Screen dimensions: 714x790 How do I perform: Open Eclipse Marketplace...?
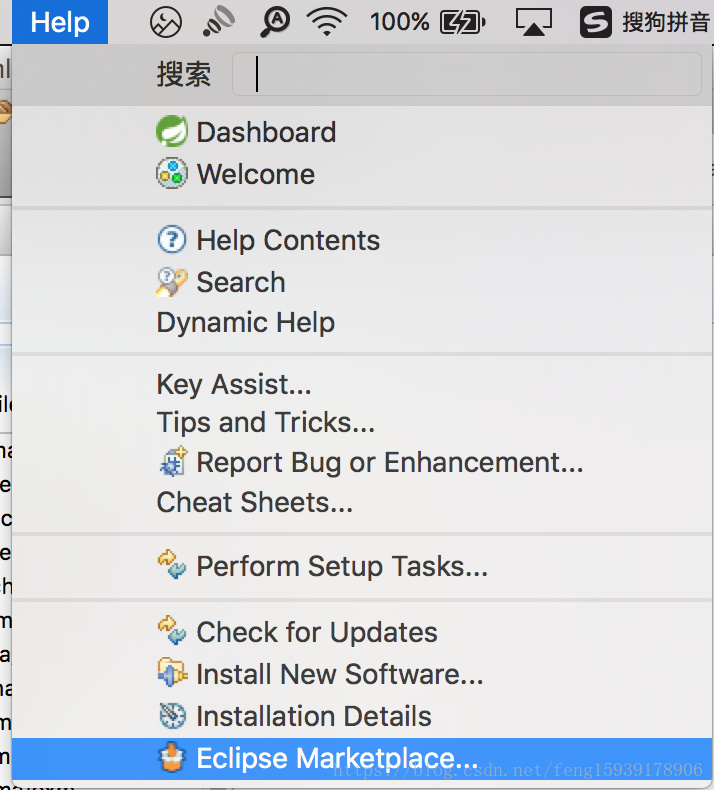click(362, 759)
